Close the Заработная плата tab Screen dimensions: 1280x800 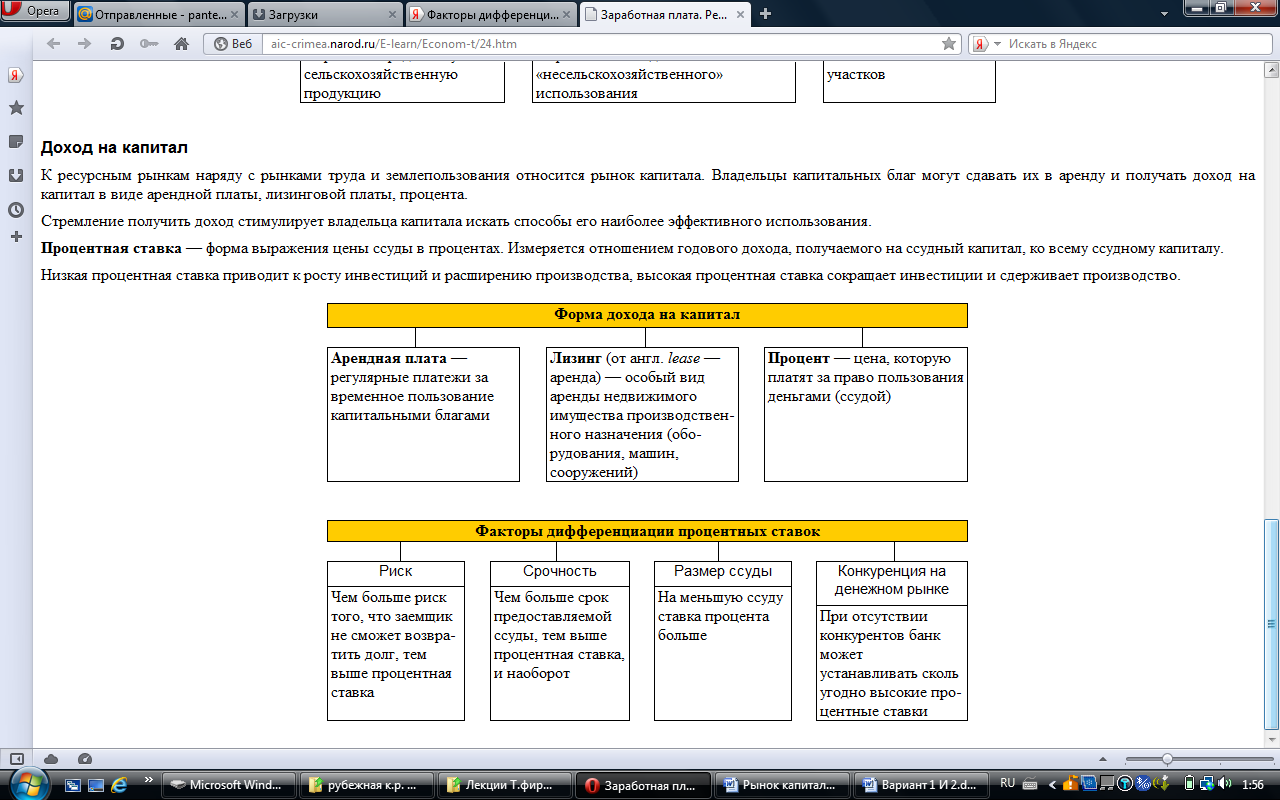[x=740, y=14]
